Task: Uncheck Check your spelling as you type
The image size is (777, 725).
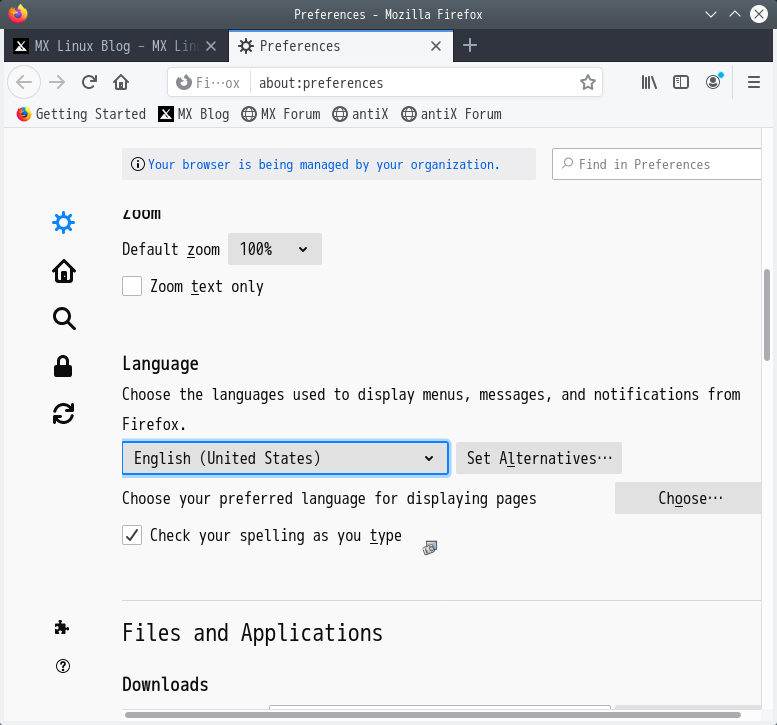Action: tap(132, 535)
